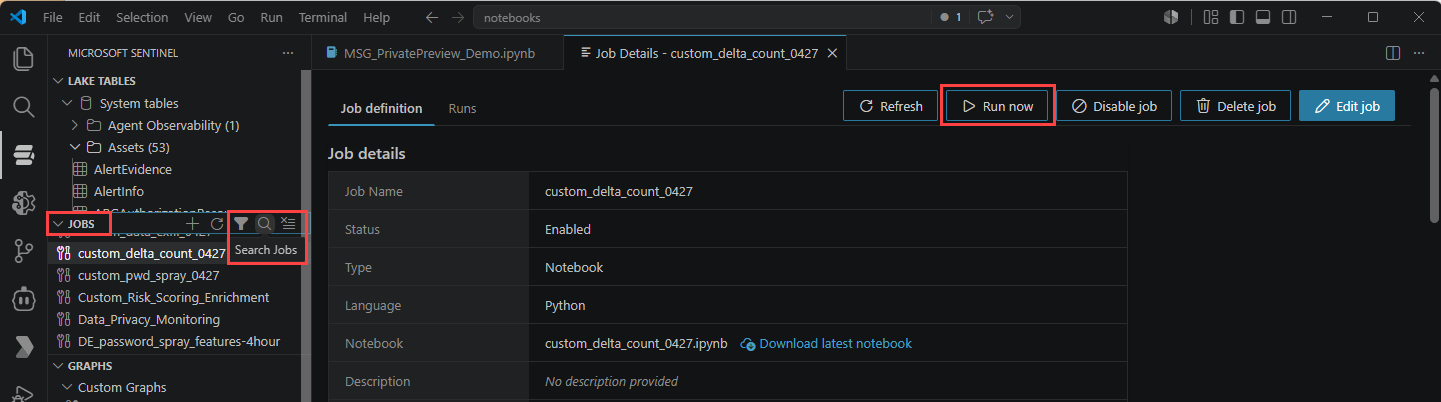
Task: Switch to the Runs tab
Action: [462, 108]
